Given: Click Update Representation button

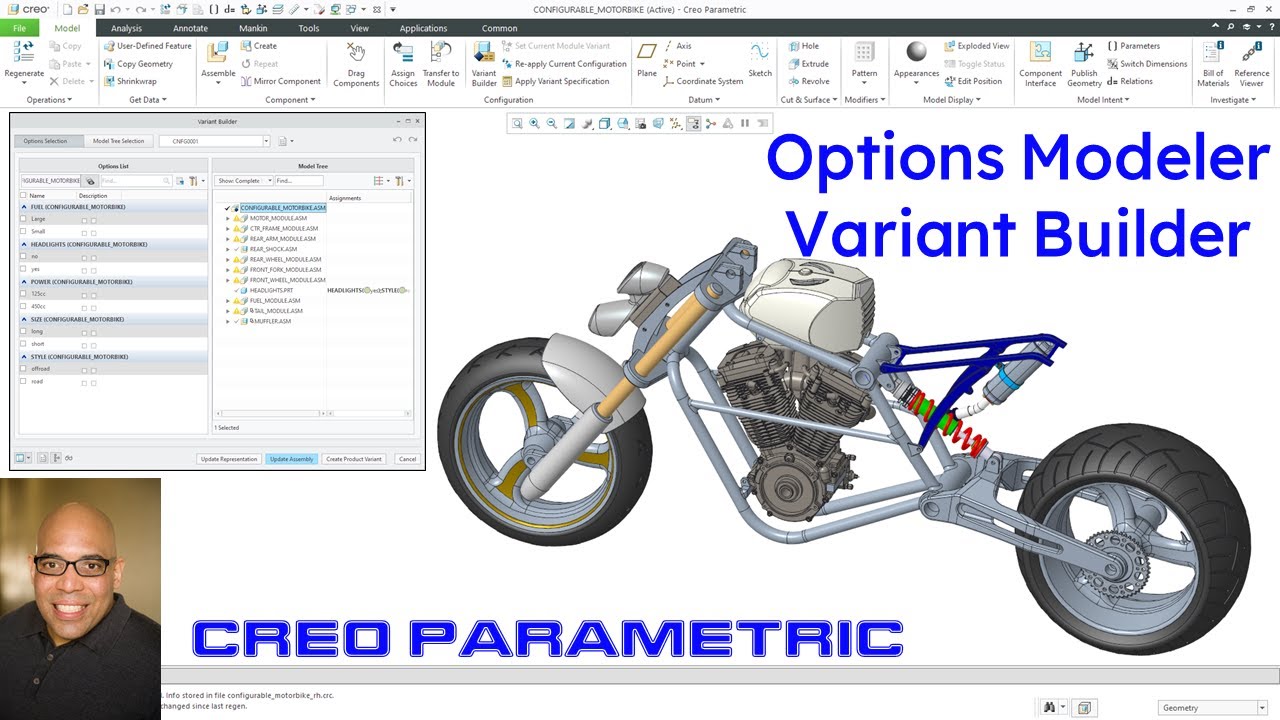Looking at the screenshot, I should tap(229, 459).
